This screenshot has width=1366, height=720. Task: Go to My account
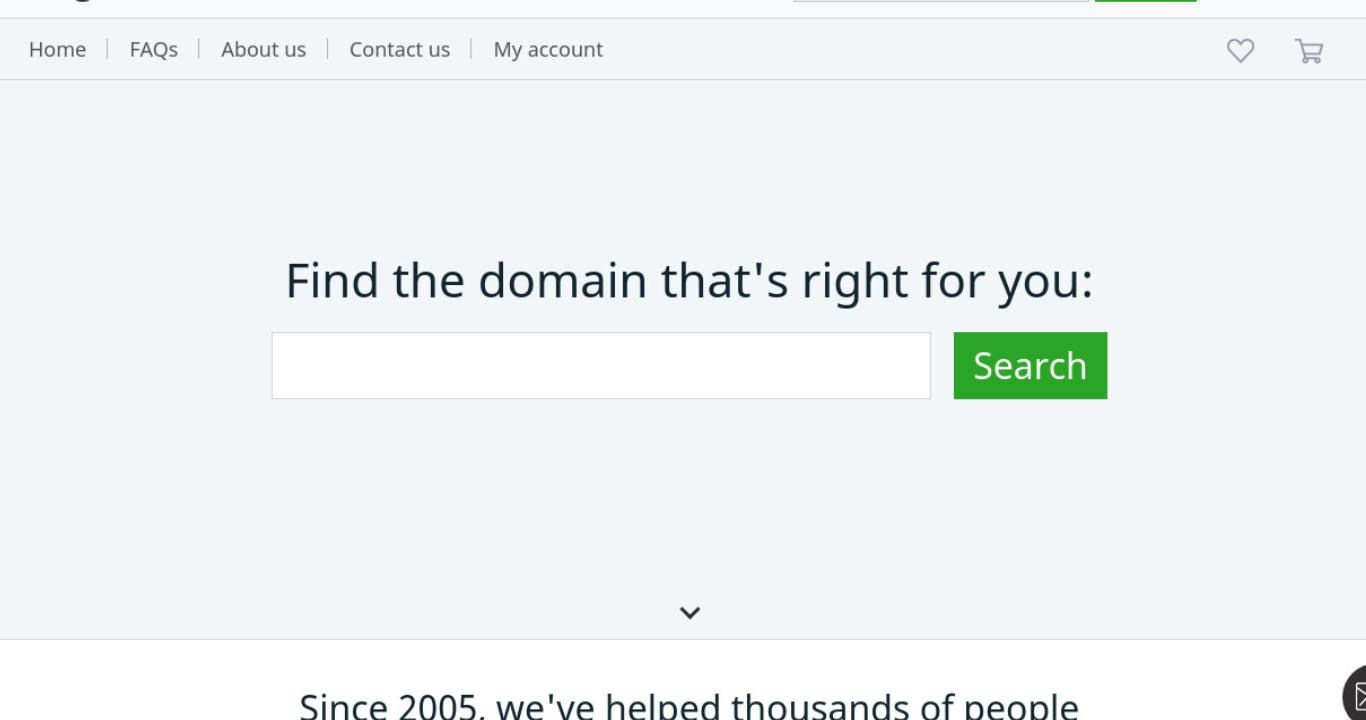(548, 49)
